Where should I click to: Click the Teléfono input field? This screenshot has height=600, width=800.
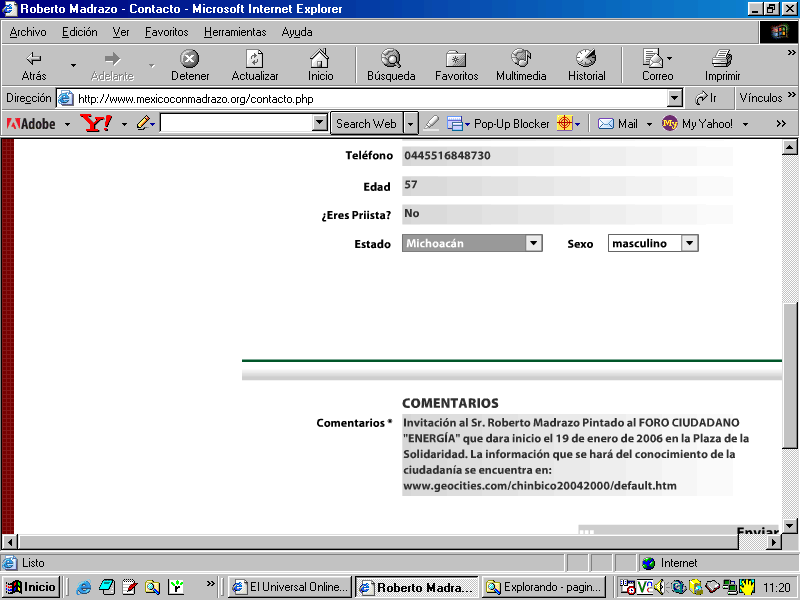pyautogui.click(x=566, y=156)
